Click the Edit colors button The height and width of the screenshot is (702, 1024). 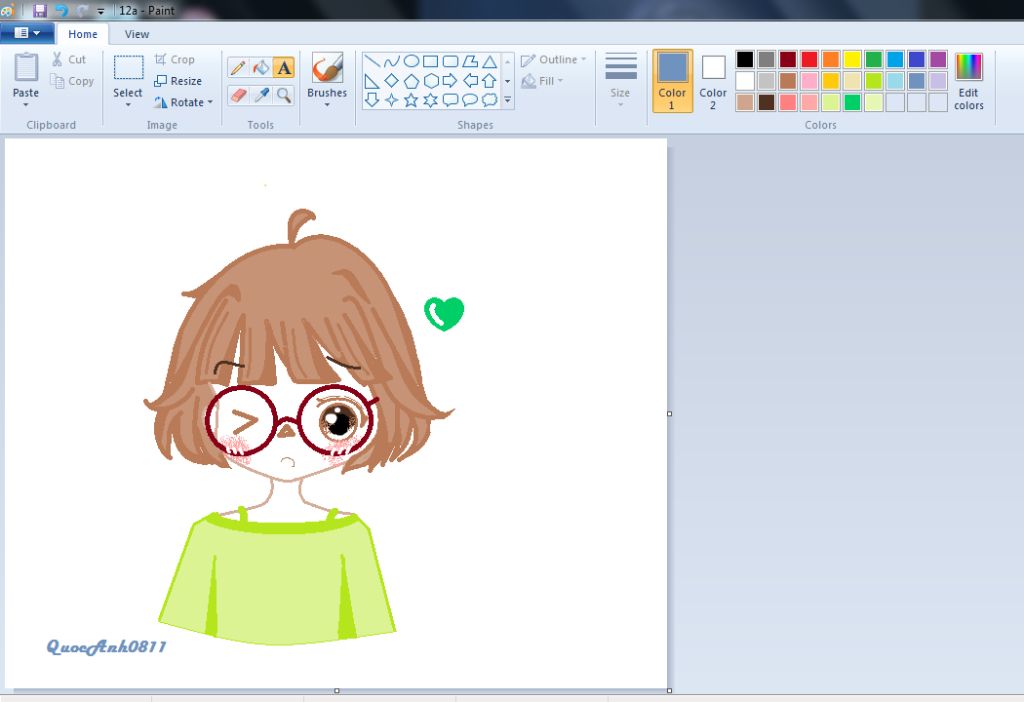(x=968, y=81)
